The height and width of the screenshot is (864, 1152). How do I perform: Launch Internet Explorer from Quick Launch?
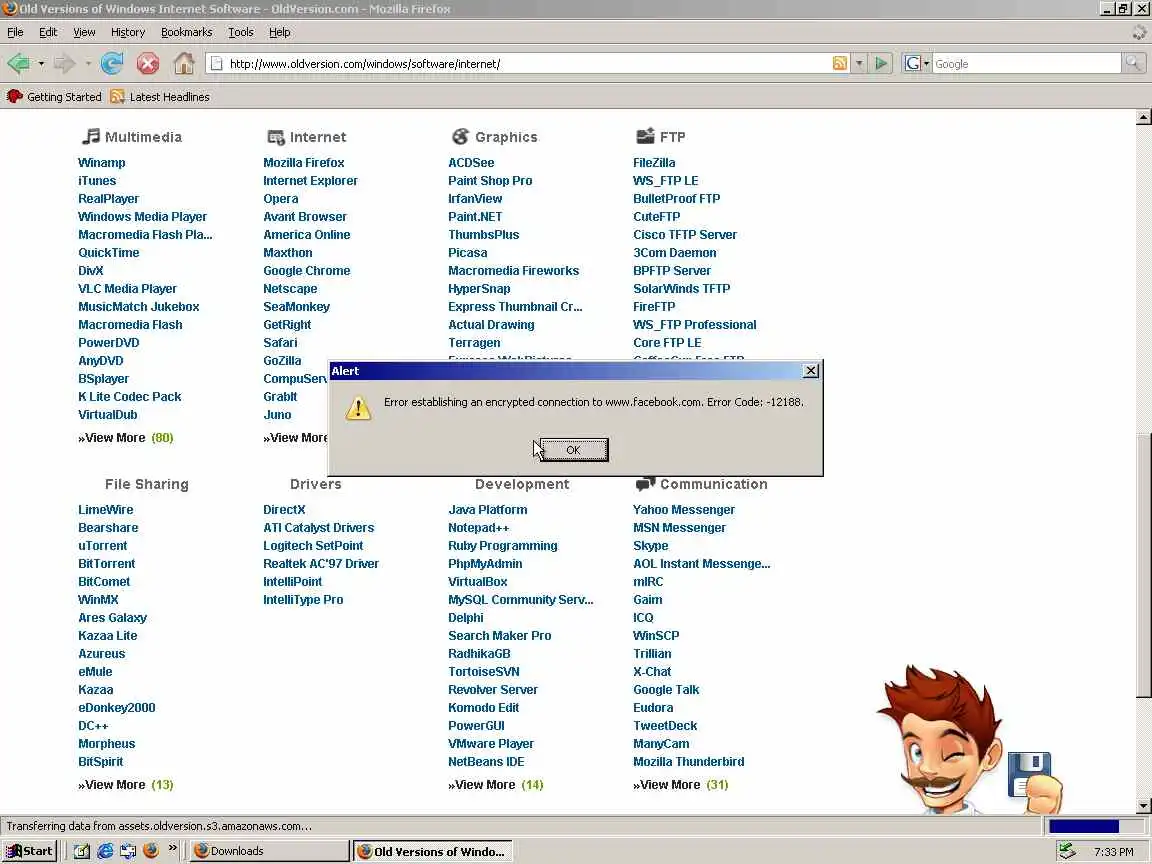[105, 851]
